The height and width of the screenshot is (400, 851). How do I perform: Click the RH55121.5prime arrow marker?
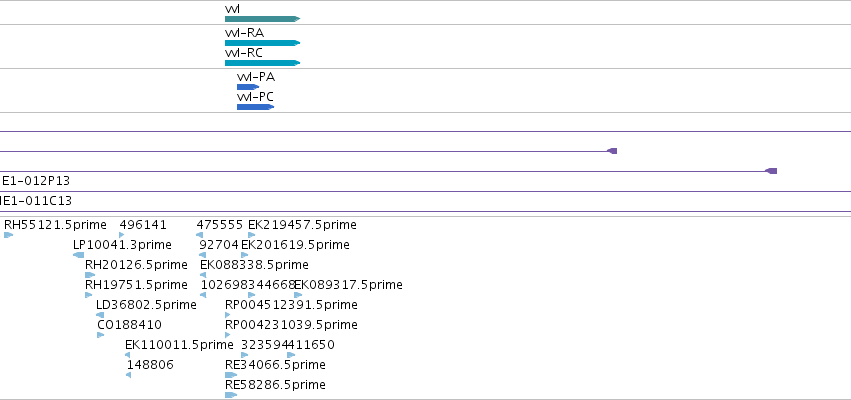[8, 235]
